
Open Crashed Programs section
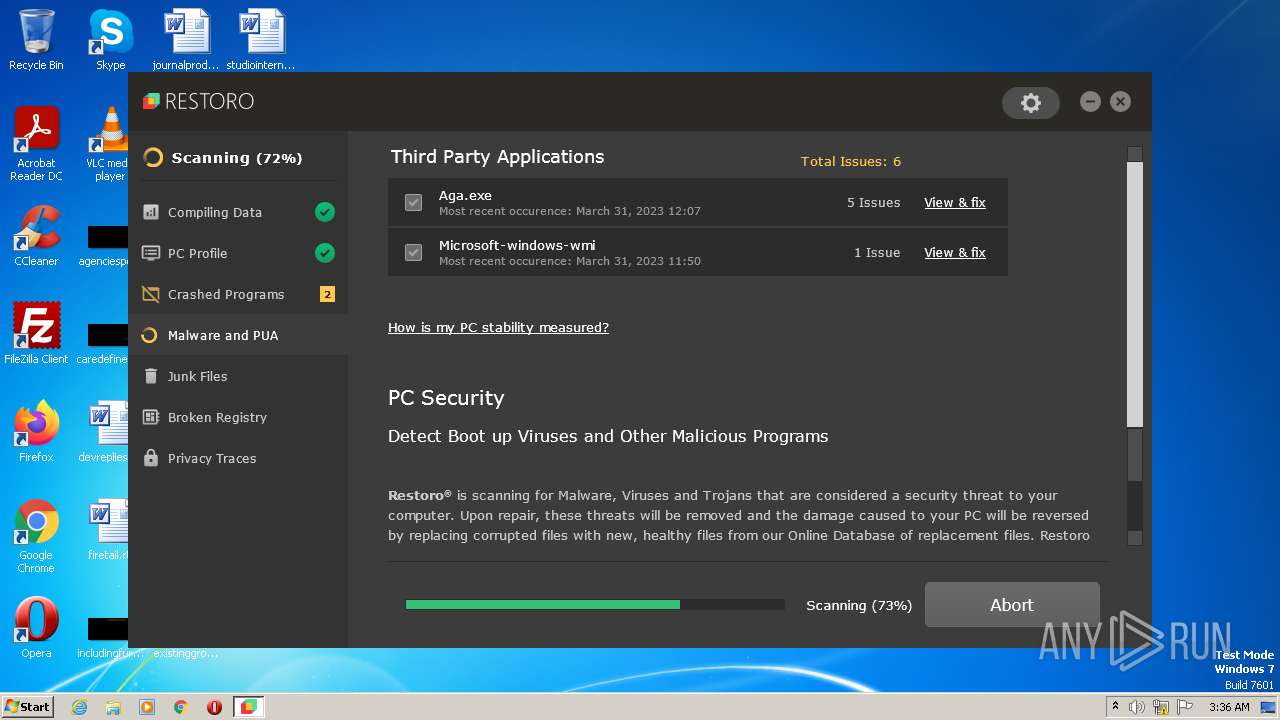click(x=238, y=294)
